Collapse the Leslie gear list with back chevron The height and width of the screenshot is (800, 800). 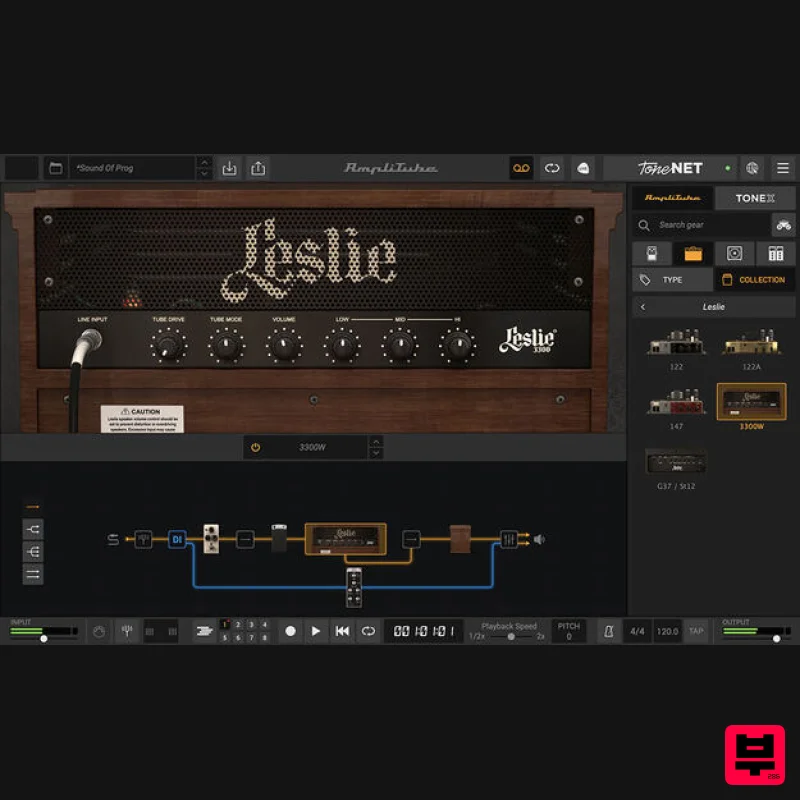643,306
